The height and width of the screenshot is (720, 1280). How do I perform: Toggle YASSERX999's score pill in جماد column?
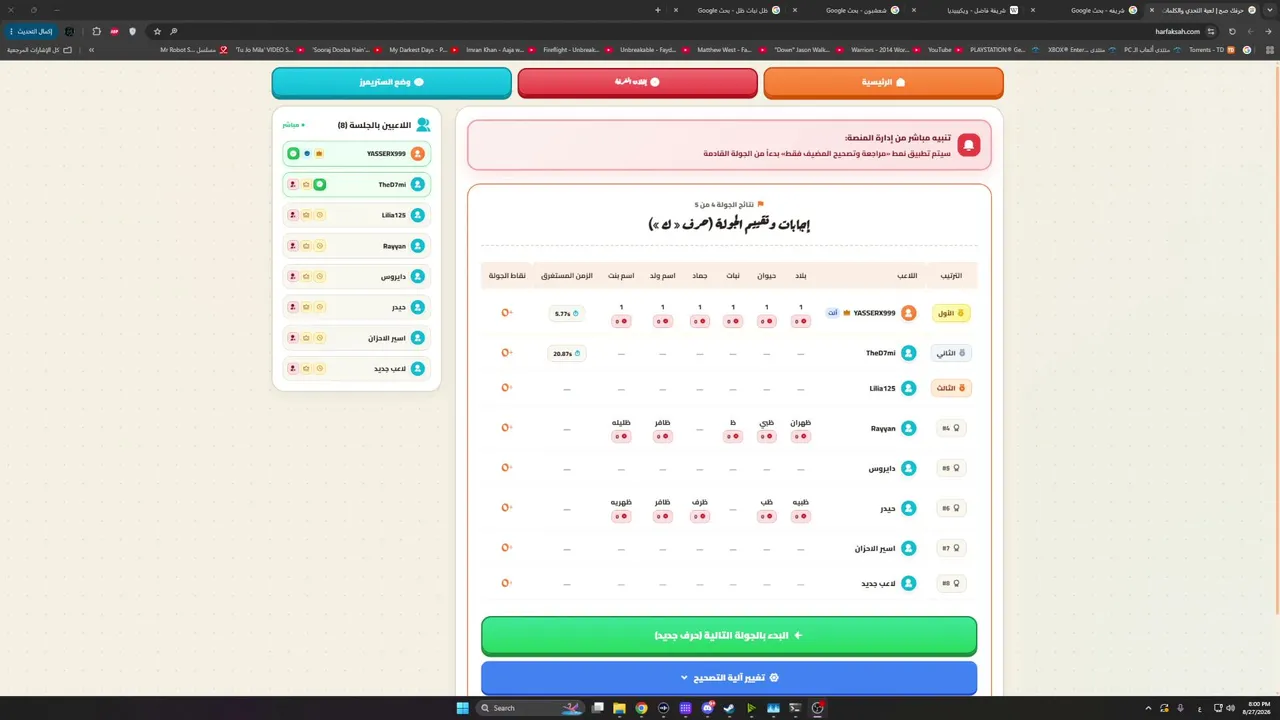pos(699,321)
